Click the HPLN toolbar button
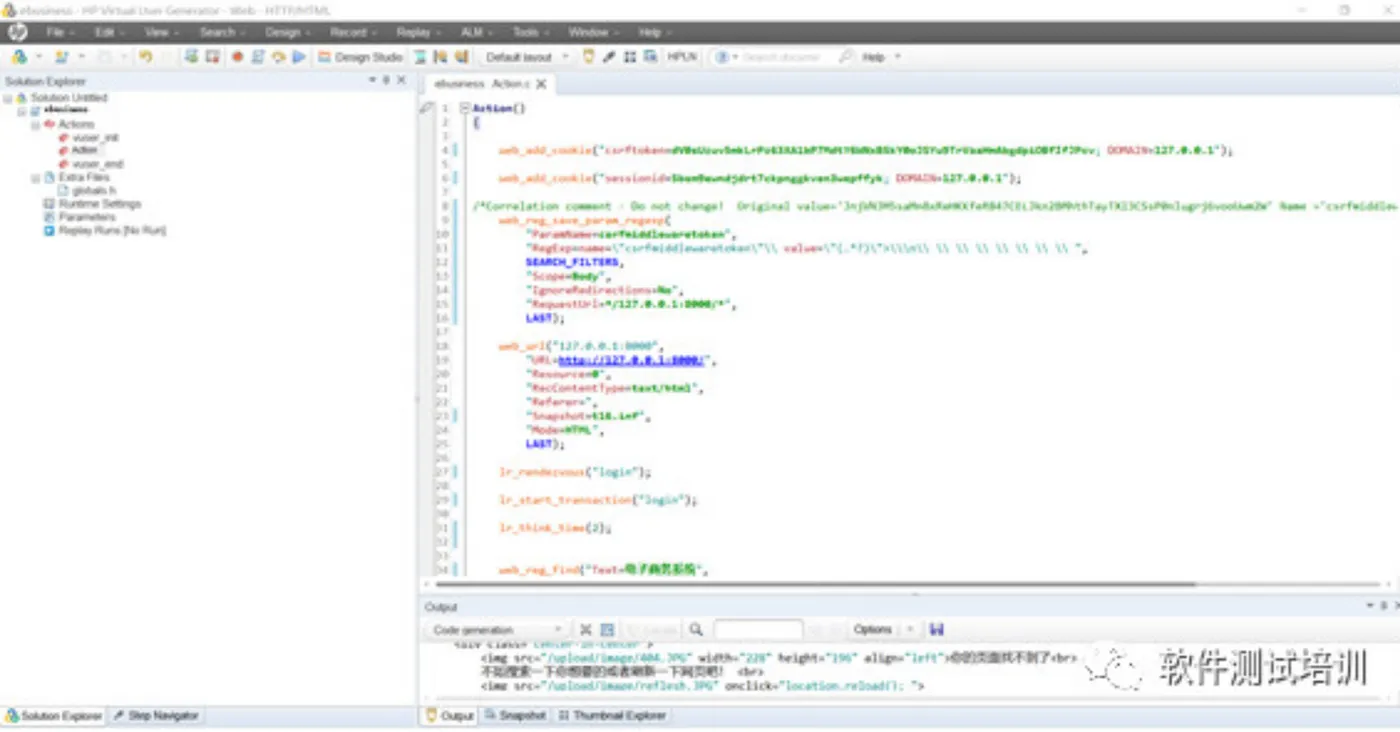 click(x=682, y=57)
